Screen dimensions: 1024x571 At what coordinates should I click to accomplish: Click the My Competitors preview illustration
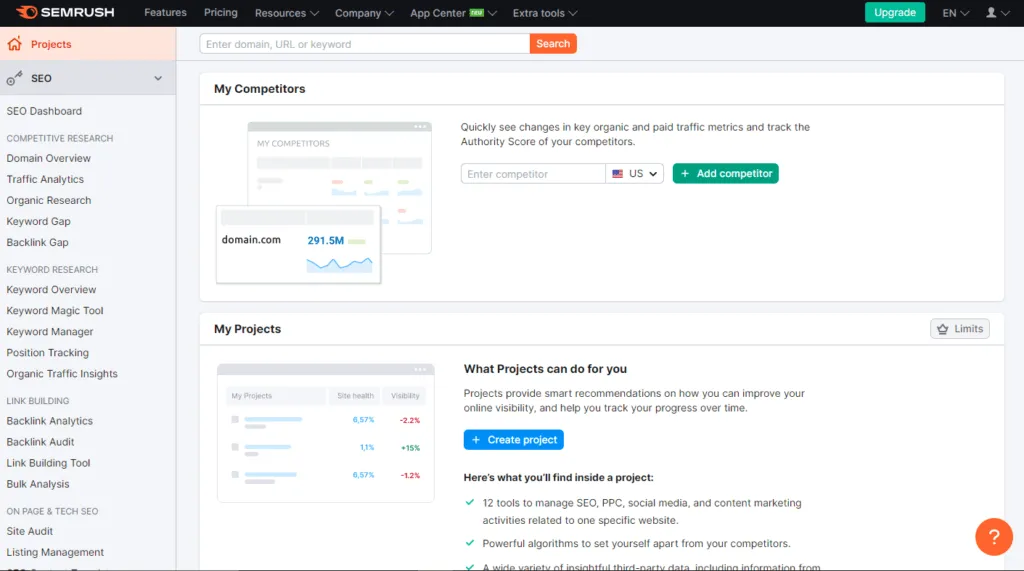[x=324, y=203]
